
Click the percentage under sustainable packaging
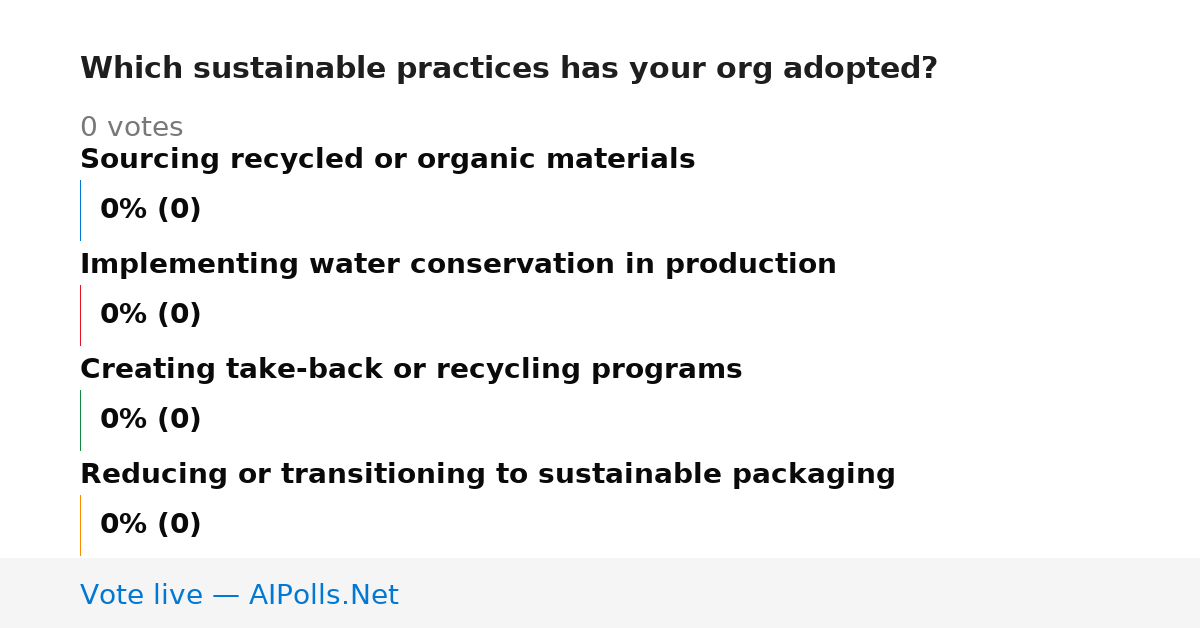150,525
